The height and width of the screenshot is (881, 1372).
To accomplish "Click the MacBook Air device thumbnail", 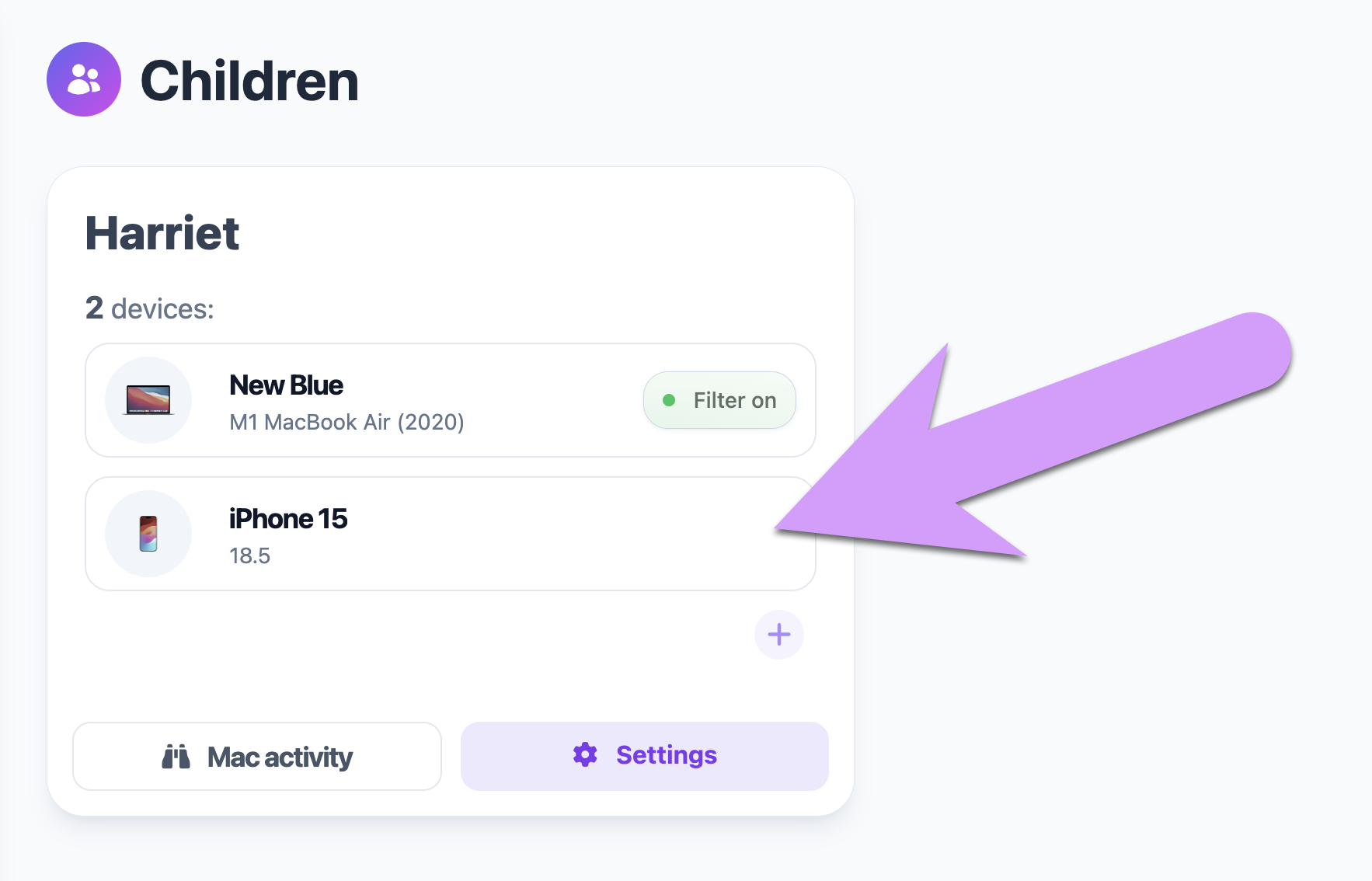I will point(148,400).
